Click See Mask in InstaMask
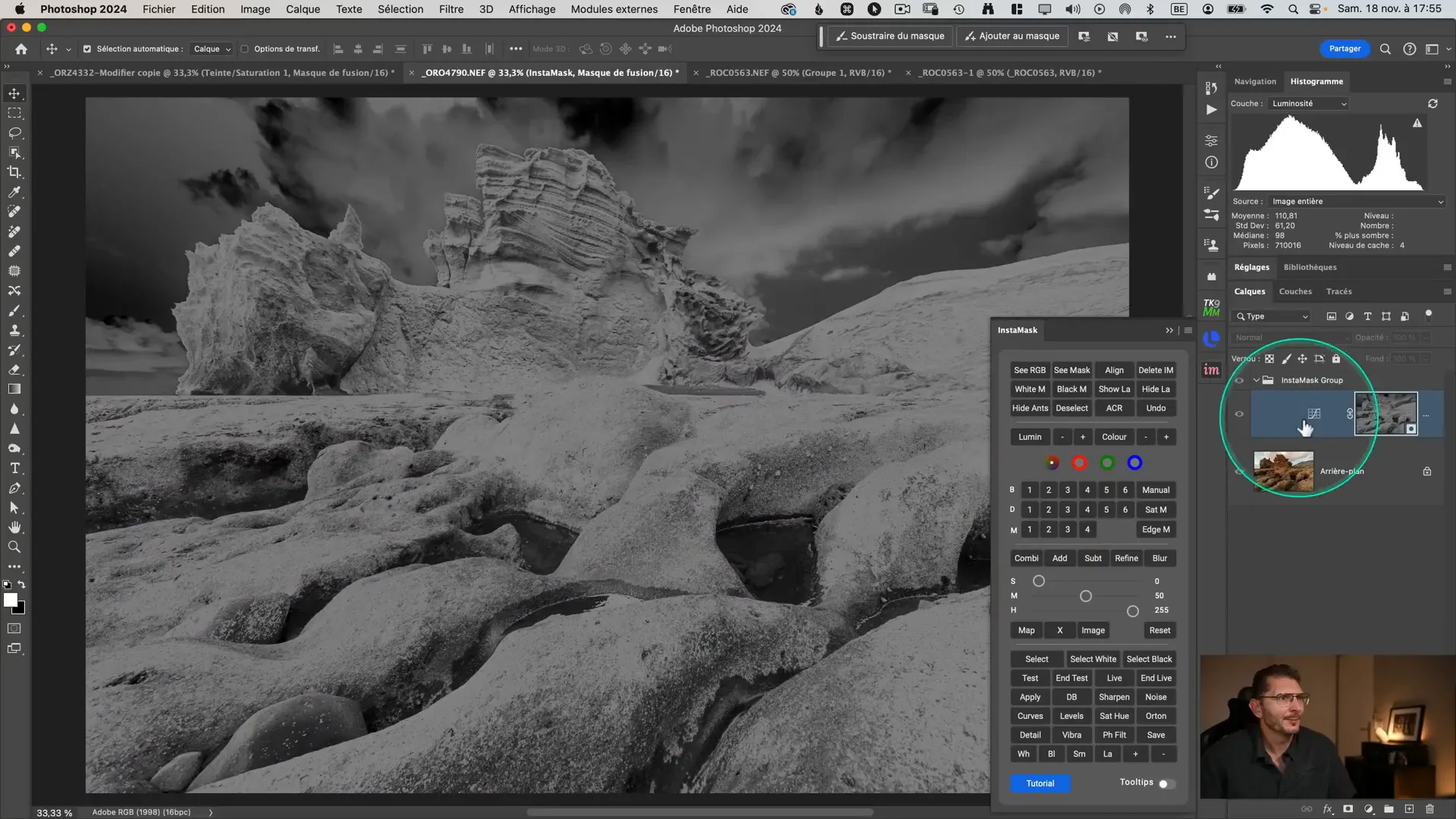Screen dimensions: 1456x819 [1072, 371]
